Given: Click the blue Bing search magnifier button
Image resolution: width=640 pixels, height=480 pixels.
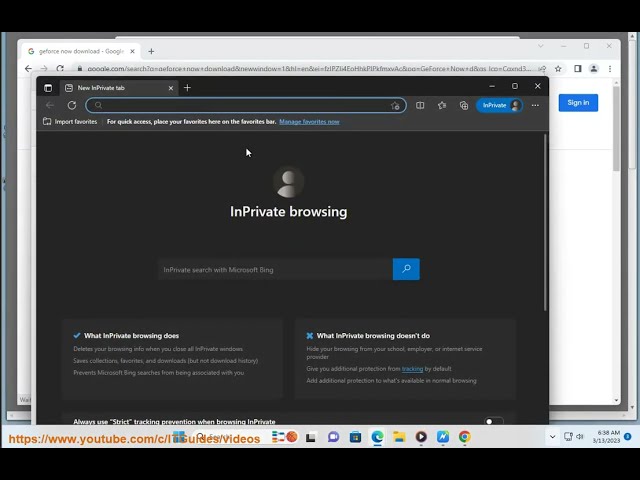Looking at the screenshot, I should click(406, 269).
